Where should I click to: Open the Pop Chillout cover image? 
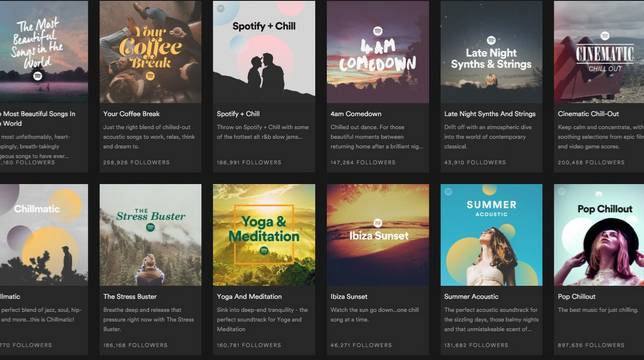pyautogui.click(x=599, y=235)
